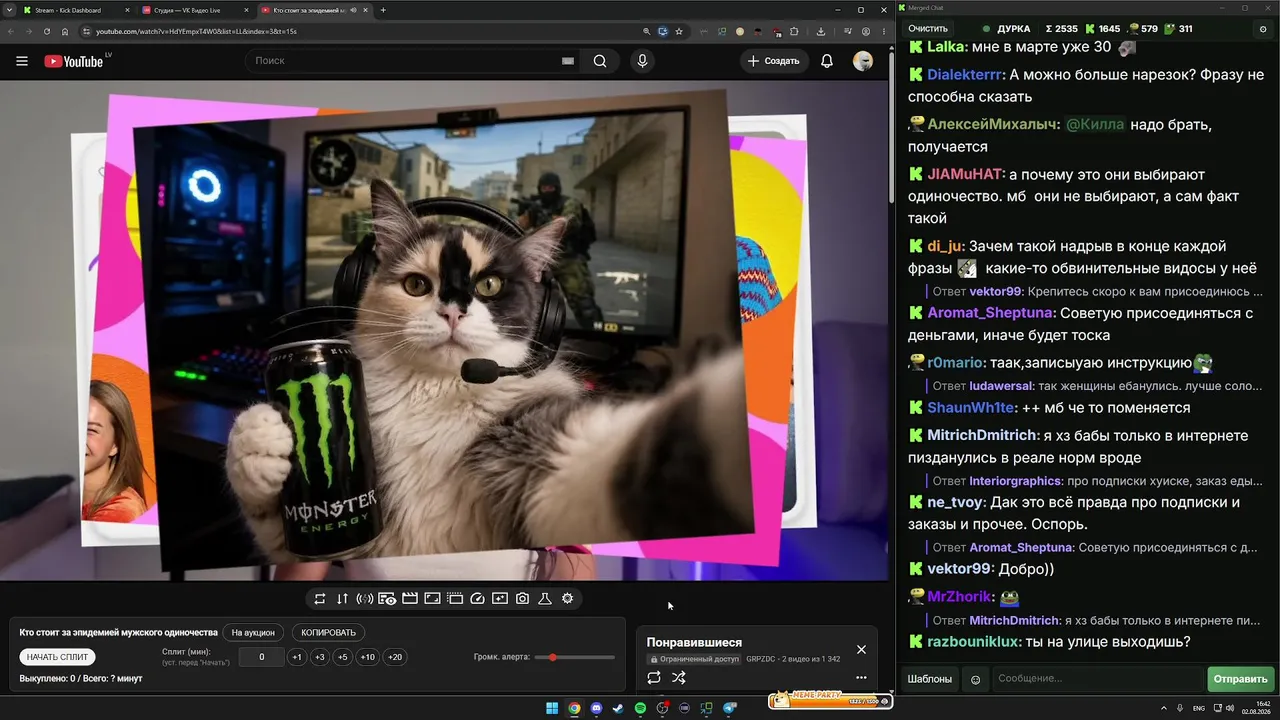Mute the audio icon on the YouTube tab

pos(354,10)
